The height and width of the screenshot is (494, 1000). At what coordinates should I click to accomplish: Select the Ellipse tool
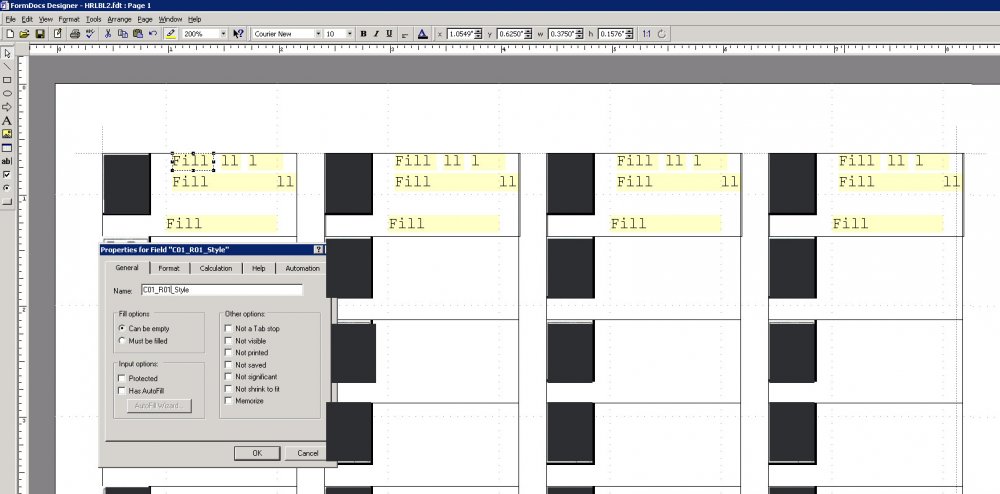[x=7, y=93]
